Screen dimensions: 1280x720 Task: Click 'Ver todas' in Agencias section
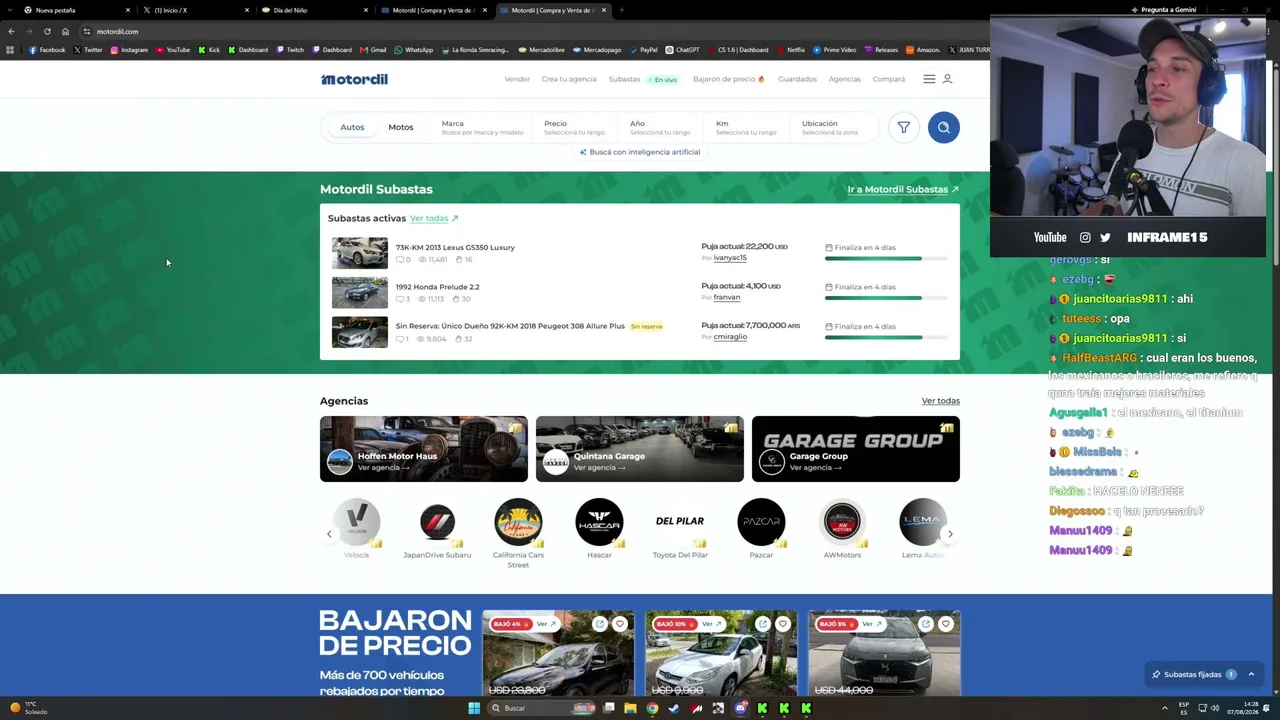point(940,401)
